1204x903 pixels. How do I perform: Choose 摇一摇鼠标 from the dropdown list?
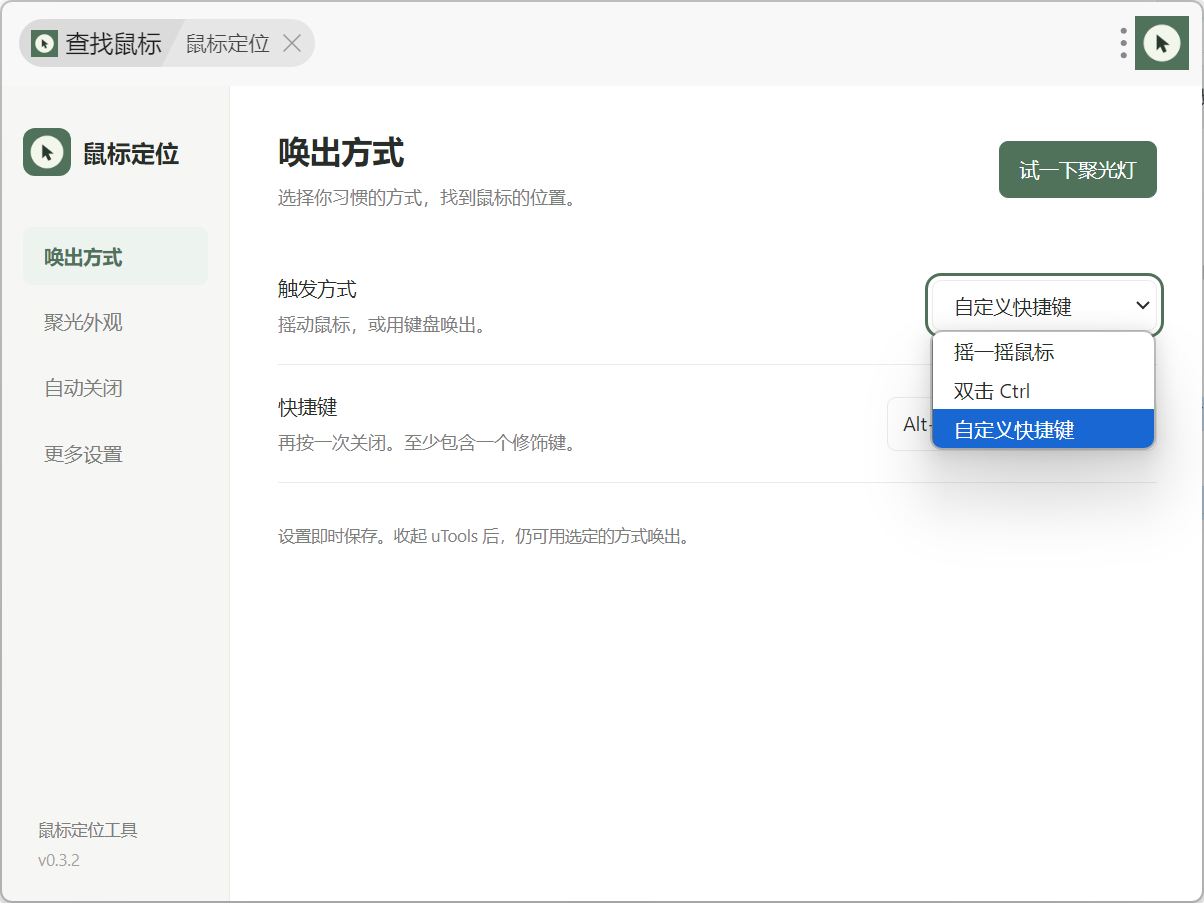point(1043,352)
